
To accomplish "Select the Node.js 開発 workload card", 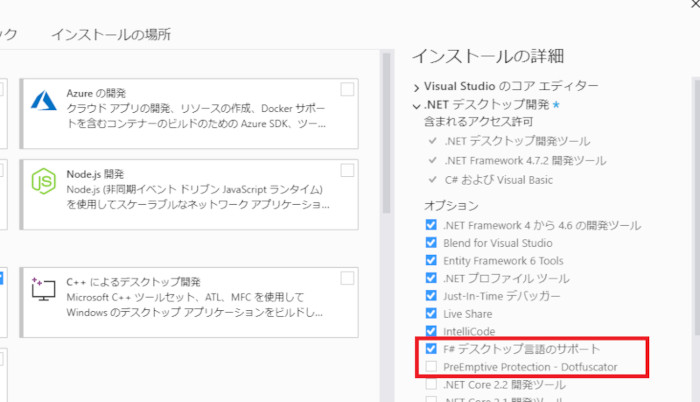I will pos(189,194).
